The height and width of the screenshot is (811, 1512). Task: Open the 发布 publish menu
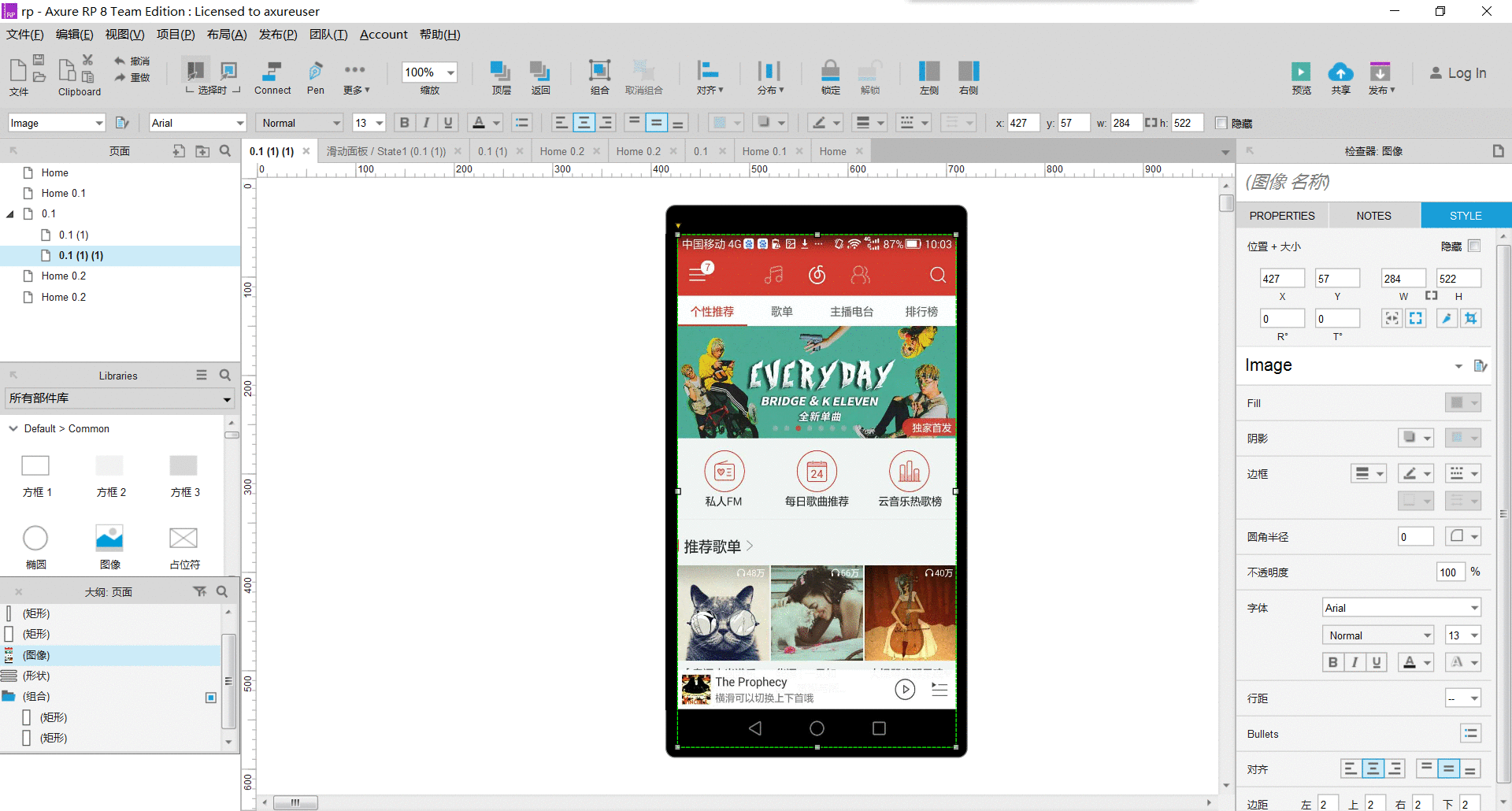pyautogui.click(x=1380, y=77)
